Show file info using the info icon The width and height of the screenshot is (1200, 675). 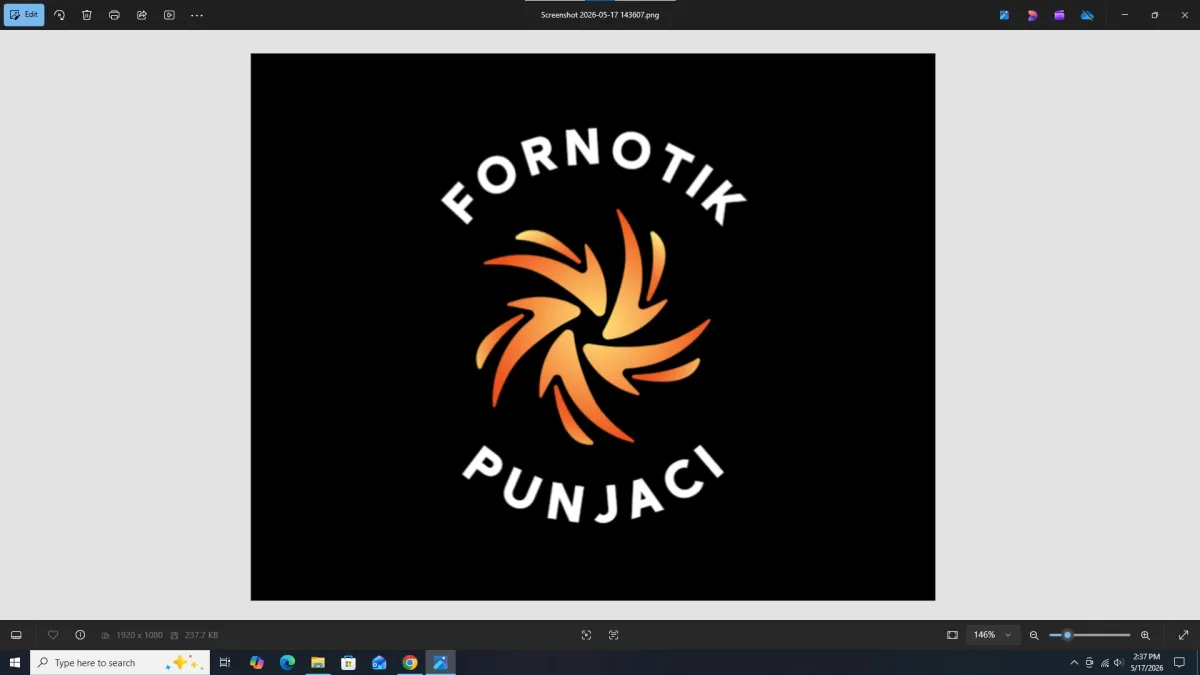[x=80, y=635]
